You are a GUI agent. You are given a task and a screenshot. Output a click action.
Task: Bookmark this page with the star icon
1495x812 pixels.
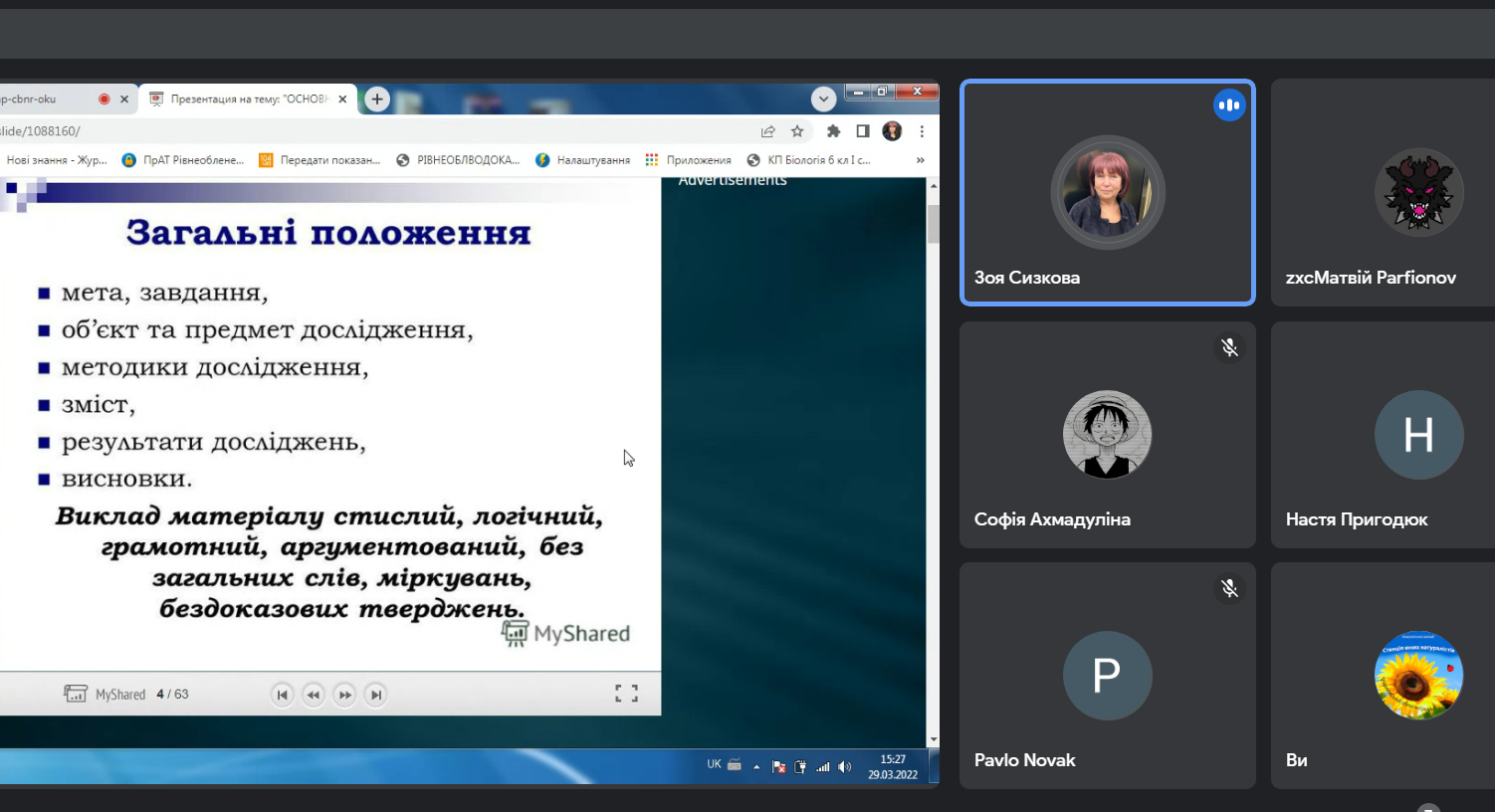pyautogui.click(x=797, y=131)
